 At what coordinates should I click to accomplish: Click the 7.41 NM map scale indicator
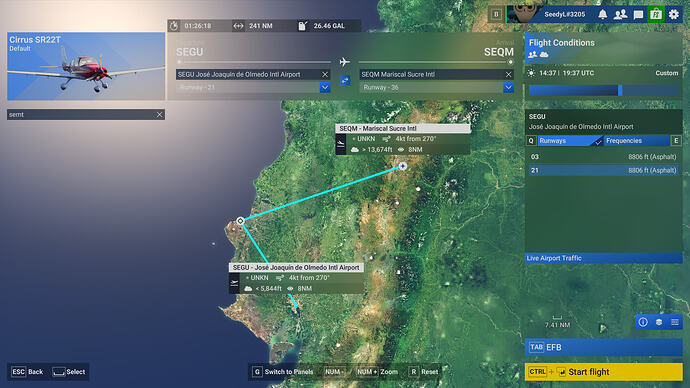(557, 322)
